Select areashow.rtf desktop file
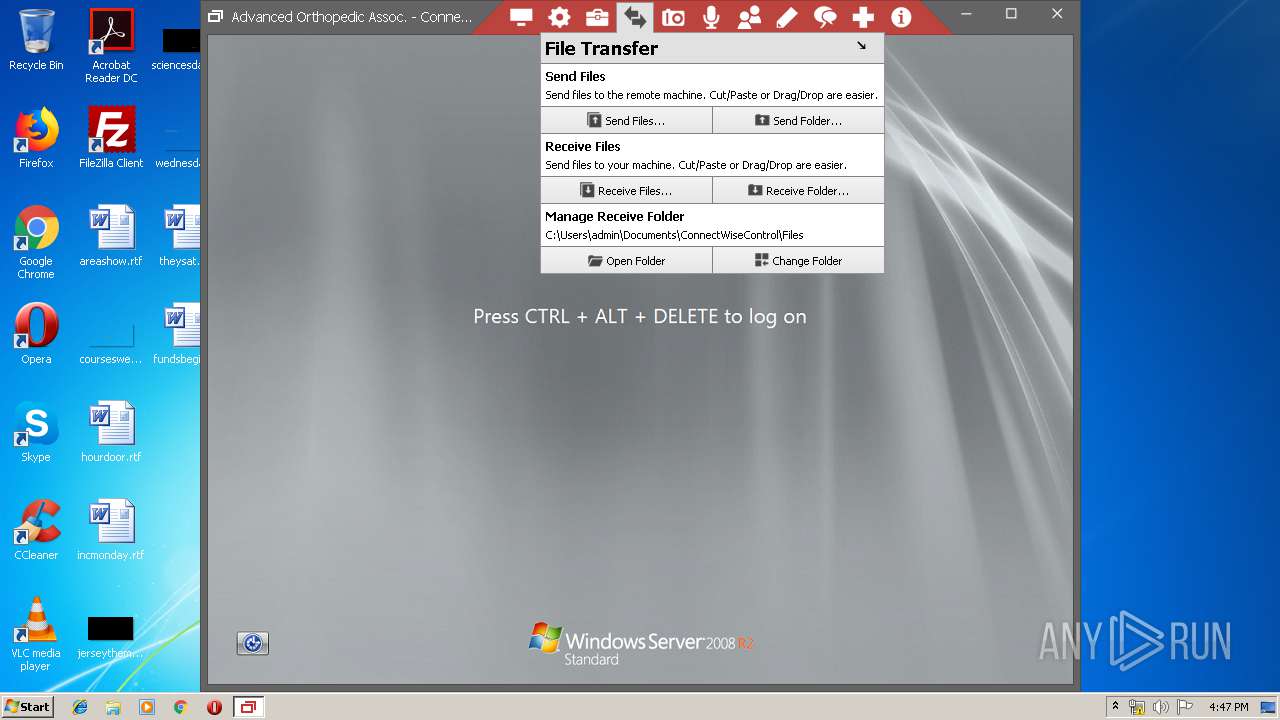Screen dimensions: 1280x720 point(111,236)
